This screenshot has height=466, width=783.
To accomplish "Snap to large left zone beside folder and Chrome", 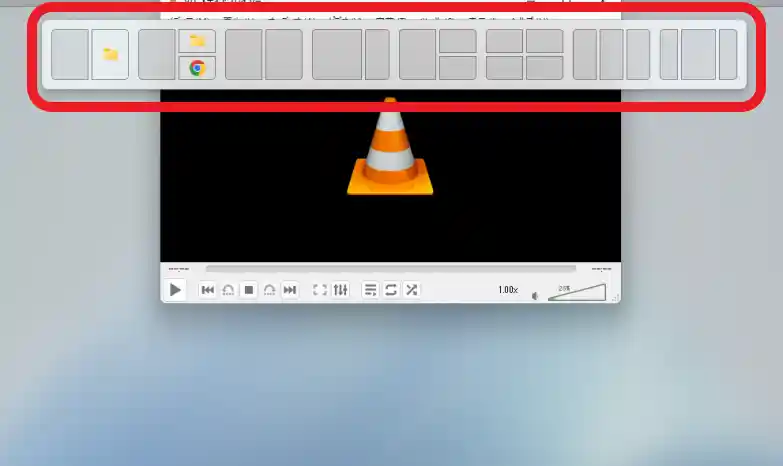I will (157, 54).
